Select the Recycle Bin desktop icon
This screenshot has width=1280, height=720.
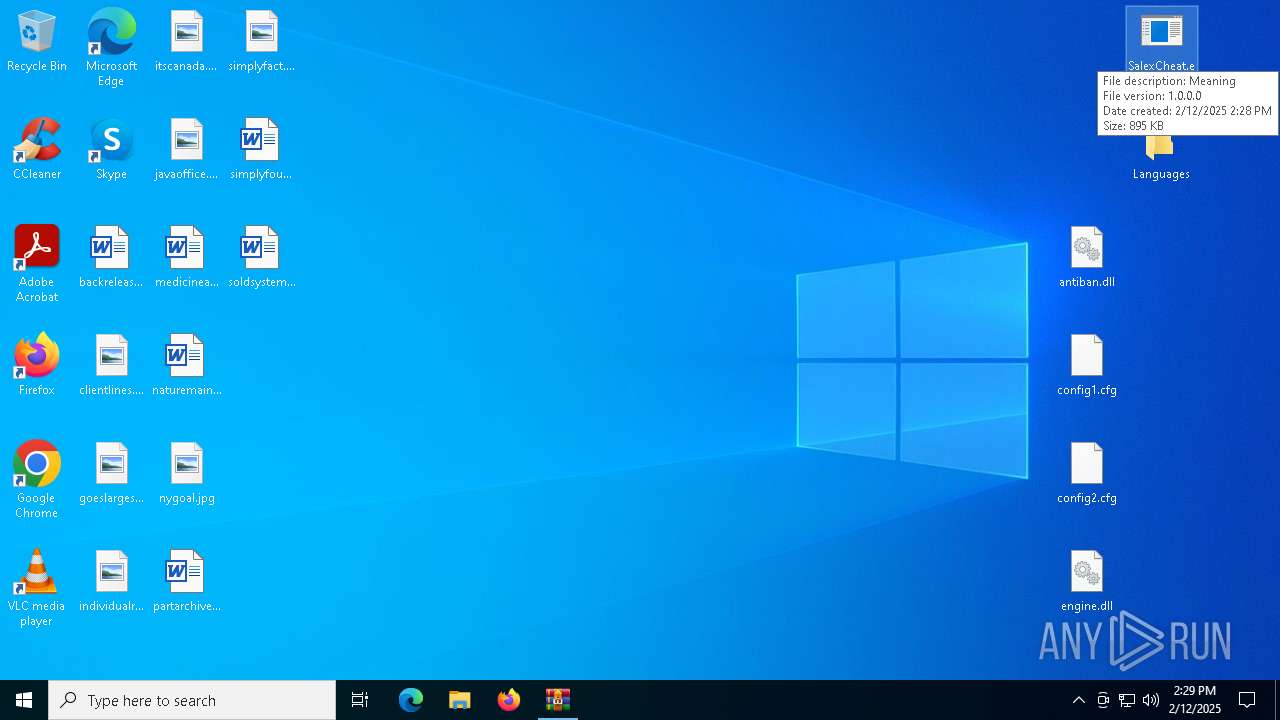(37, 42)
